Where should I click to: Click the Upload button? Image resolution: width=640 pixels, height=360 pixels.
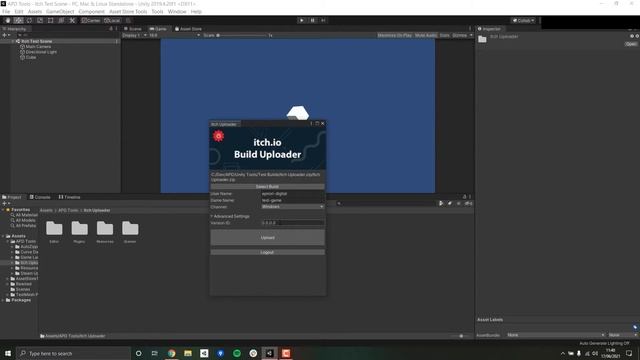coord(267,238)
